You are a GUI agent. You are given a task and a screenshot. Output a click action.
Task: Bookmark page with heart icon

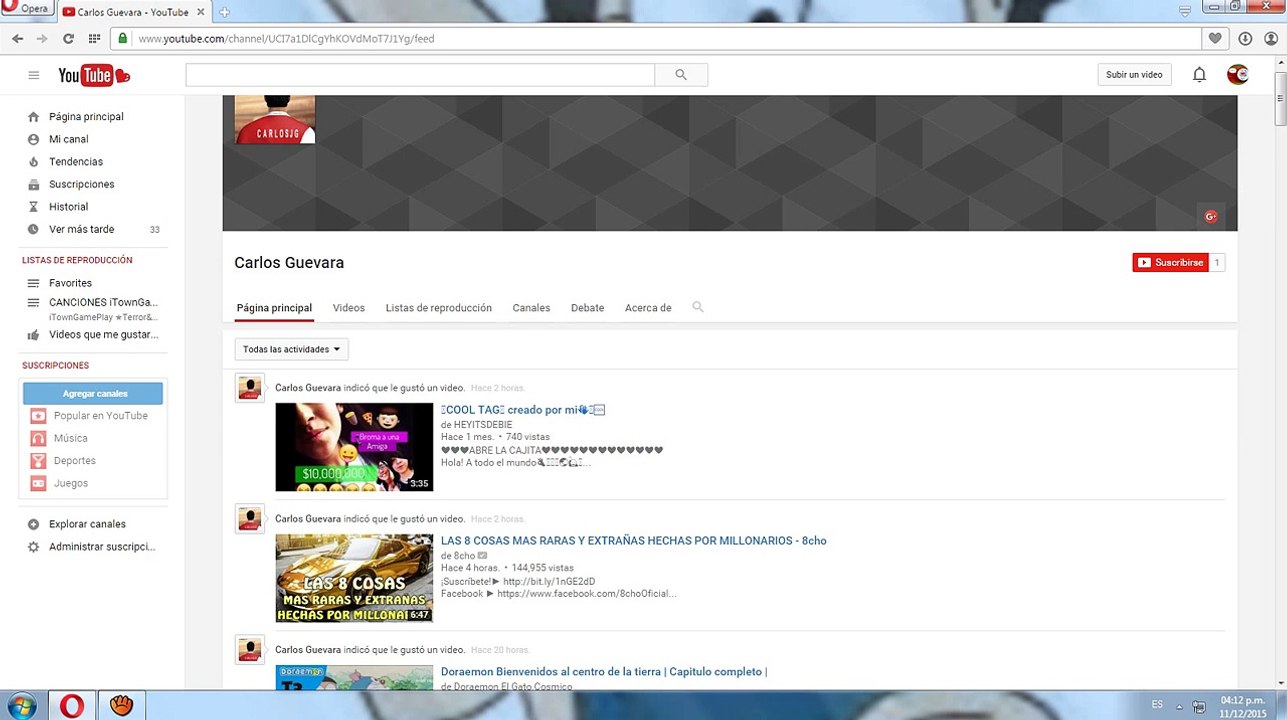click(1215, 39)
